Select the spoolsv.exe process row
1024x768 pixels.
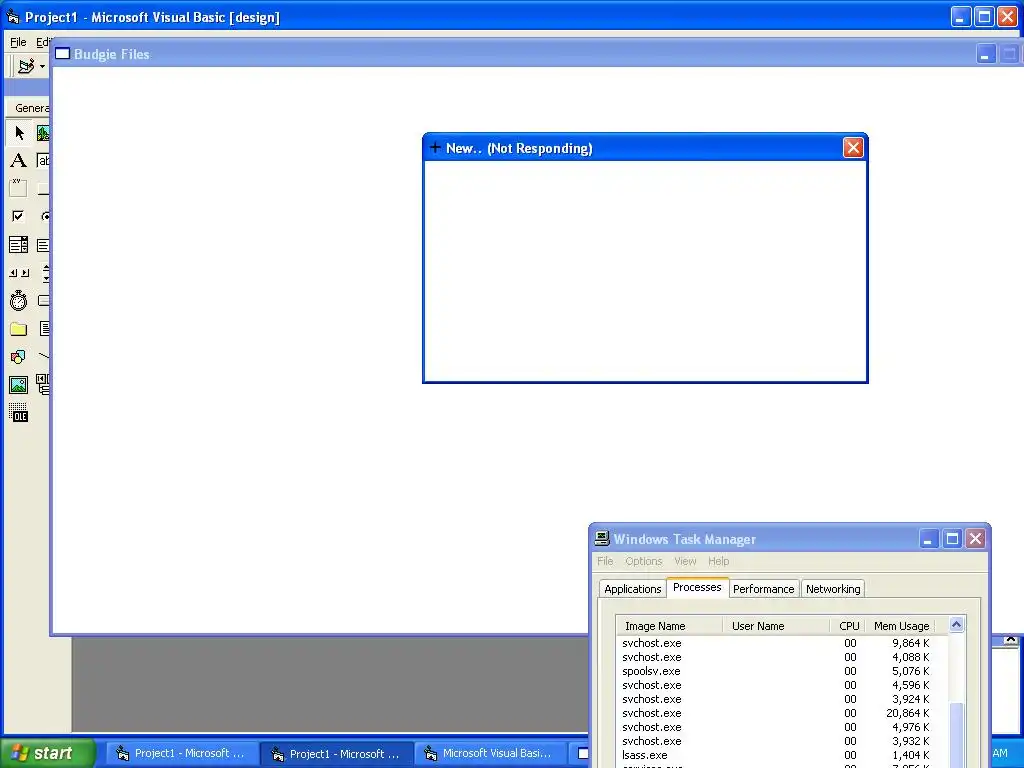pos(782,671)
